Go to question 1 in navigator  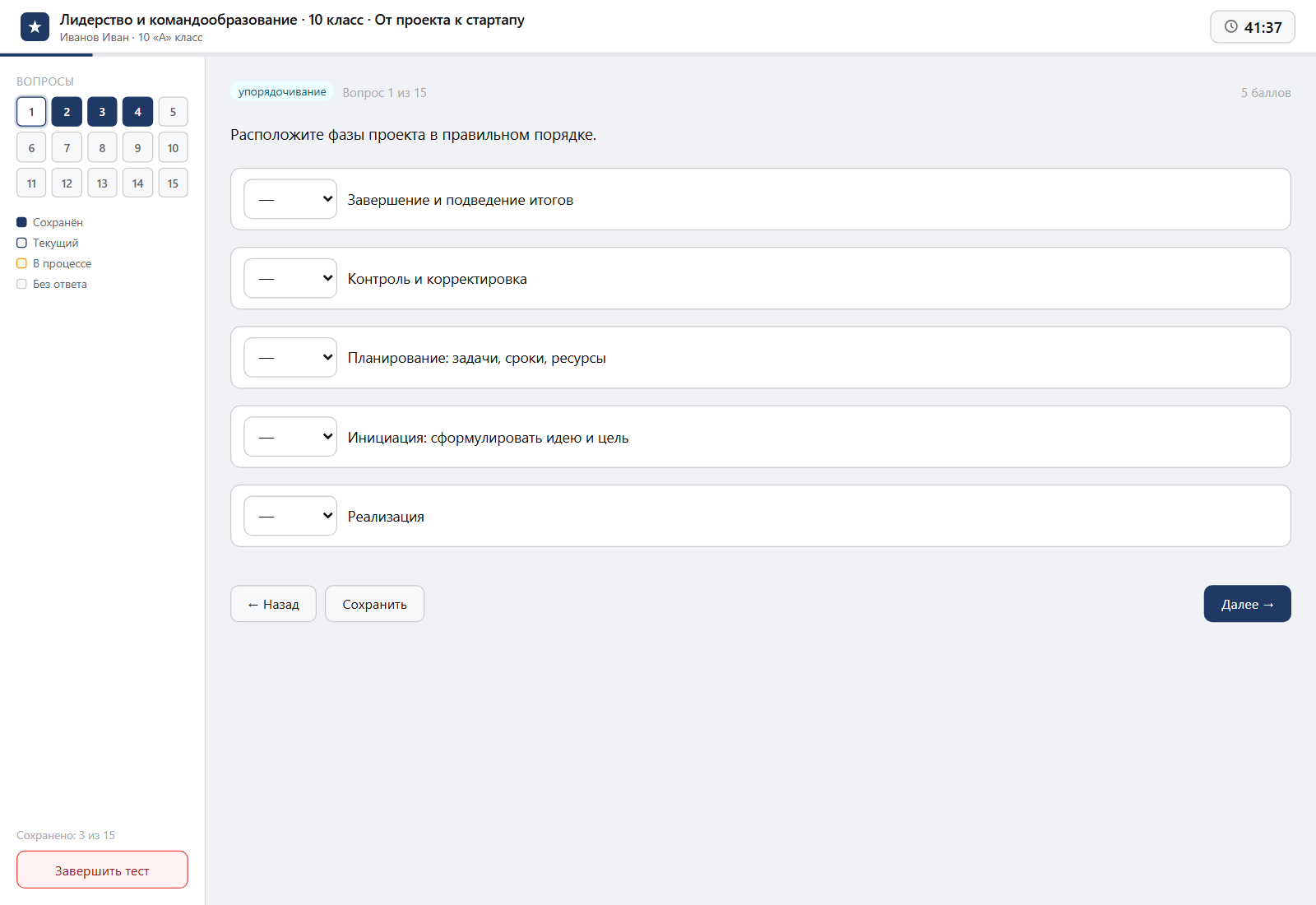point(31,112)
